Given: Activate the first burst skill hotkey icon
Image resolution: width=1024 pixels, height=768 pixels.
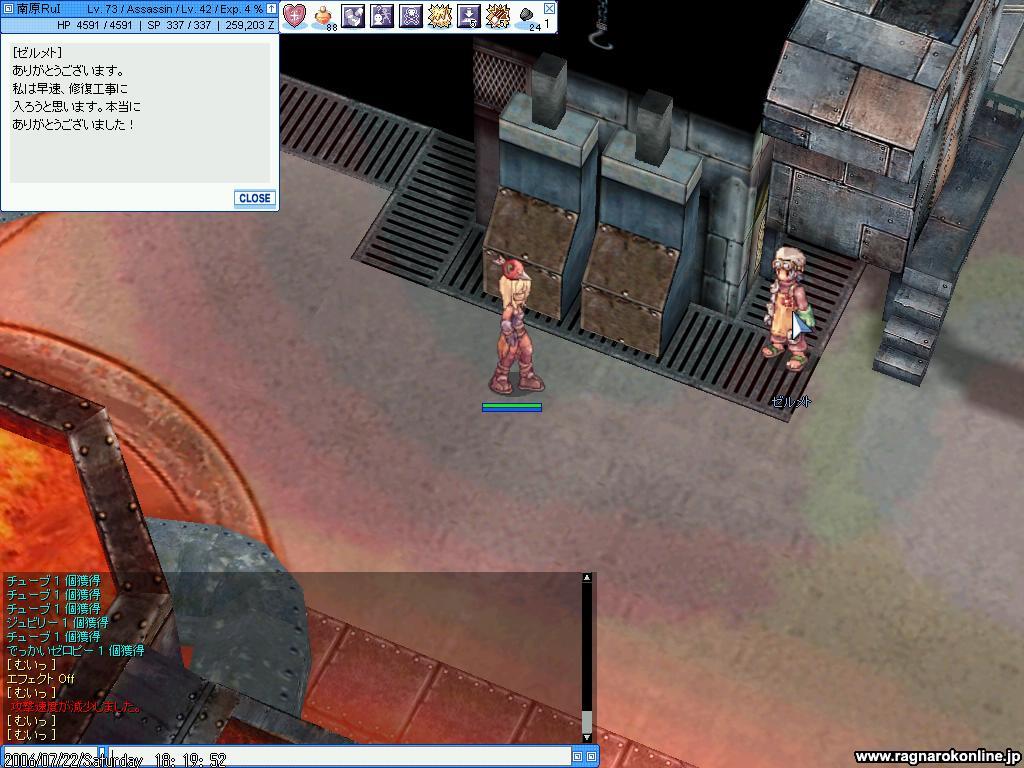Looking at the screenshot, I should 440,16.
